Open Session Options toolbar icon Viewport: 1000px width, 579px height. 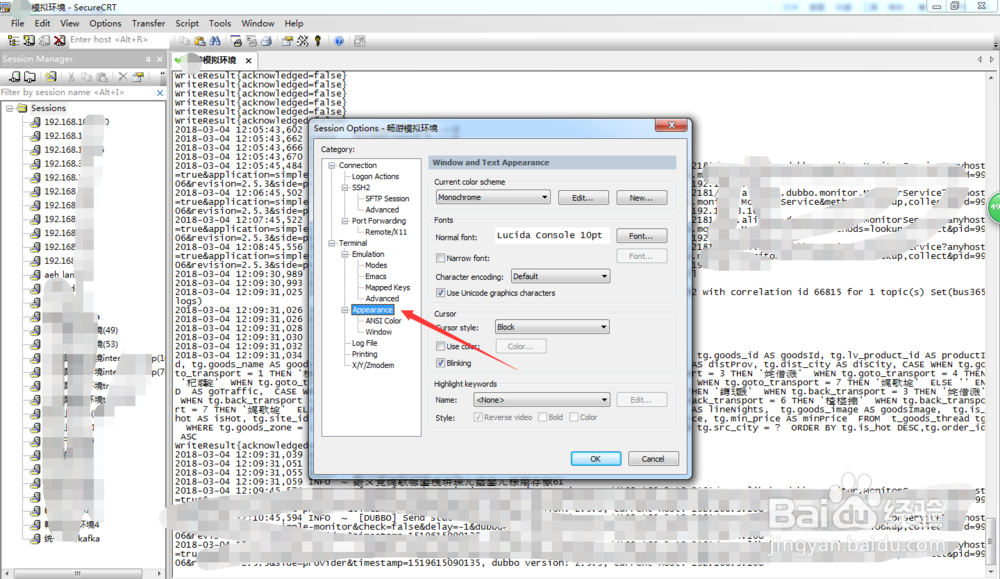(287, 41)
